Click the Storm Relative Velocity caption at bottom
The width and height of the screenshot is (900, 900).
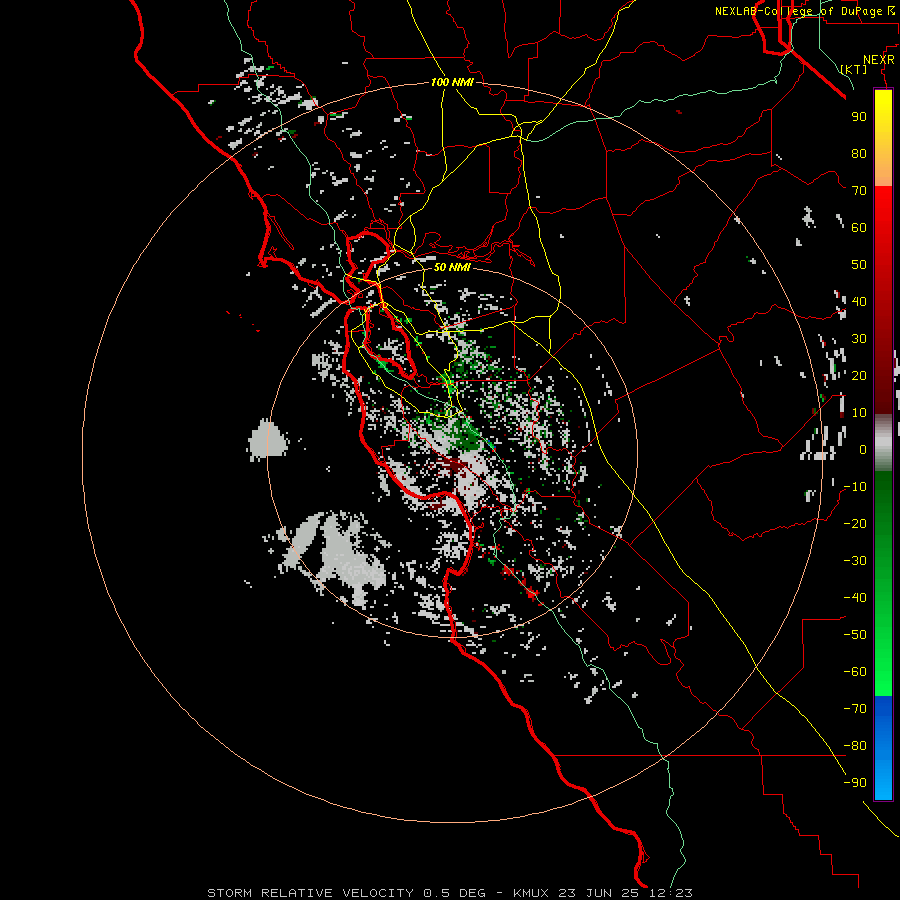pyautogui.click(x=449, y=893)
